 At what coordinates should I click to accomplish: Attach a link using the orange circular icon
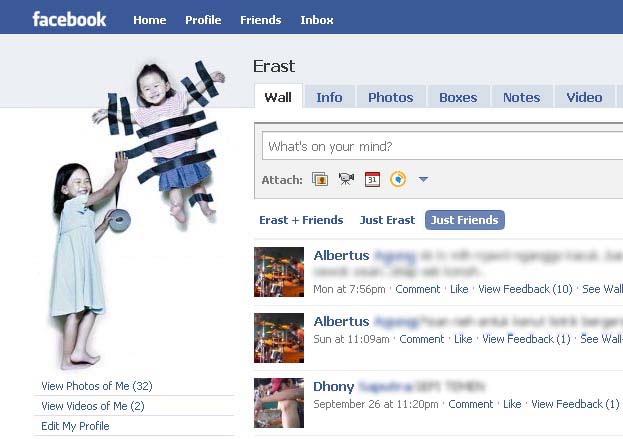coord(398,179)
